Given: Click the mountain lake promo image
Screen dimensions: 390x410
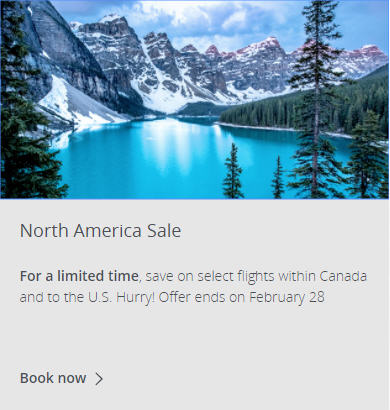Looking at the screenshot, I should pos(195,99).
